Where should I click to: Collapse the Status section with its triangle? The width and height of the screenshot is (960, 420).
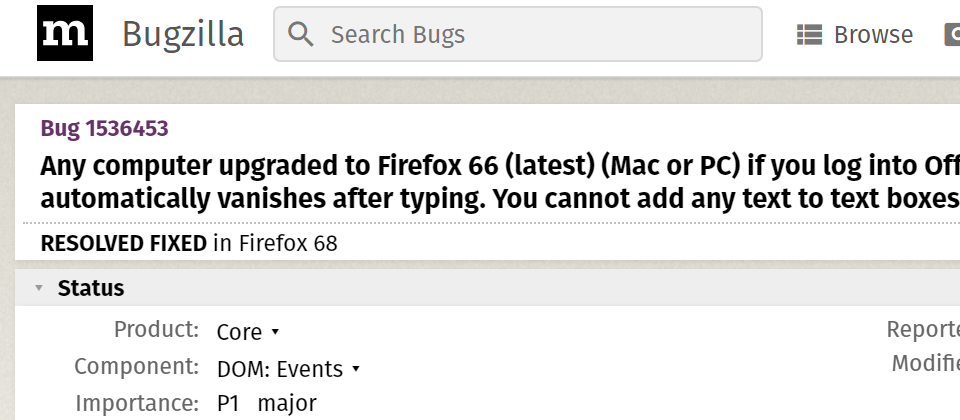point(39,288)
